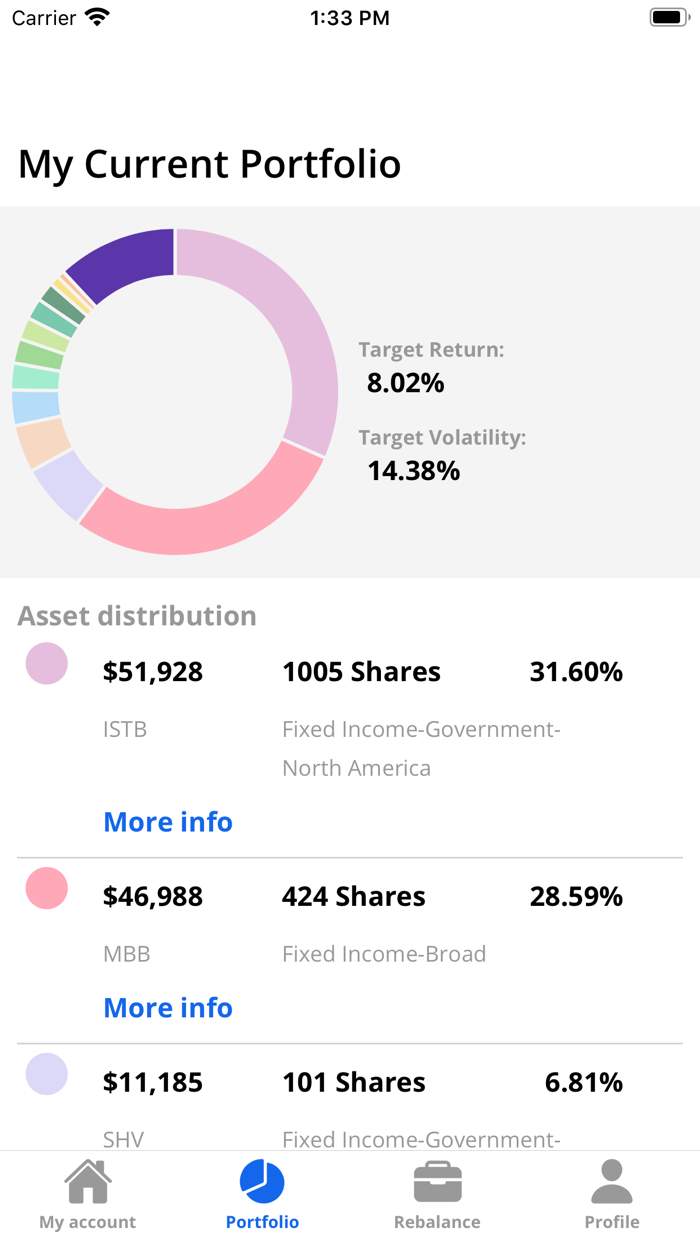Tap the lavender SHV color swatch
Image resolution: width=700 pixels, height=1244 pixels.
[46, 1074]
